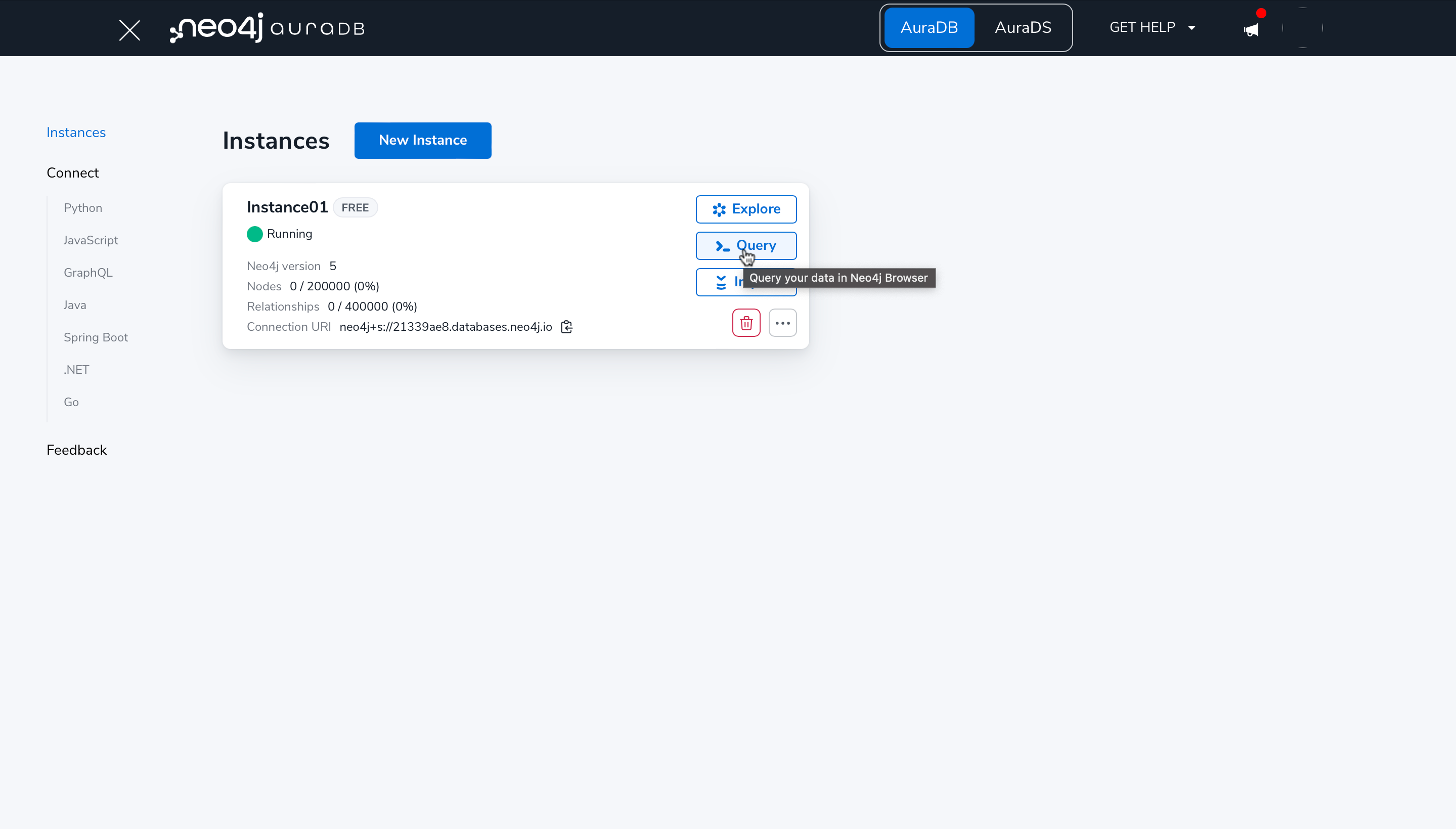1456x829 pixels.
Task: Click the Neo4j AuraDB logo
Action: point(267,28)
